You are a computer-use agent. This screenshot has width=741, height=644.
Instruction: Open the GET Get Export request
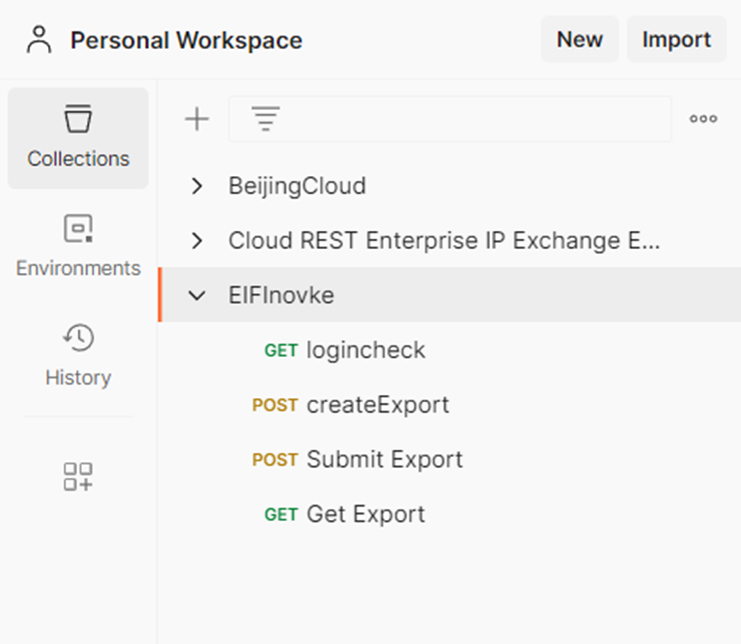coord(449,514)
